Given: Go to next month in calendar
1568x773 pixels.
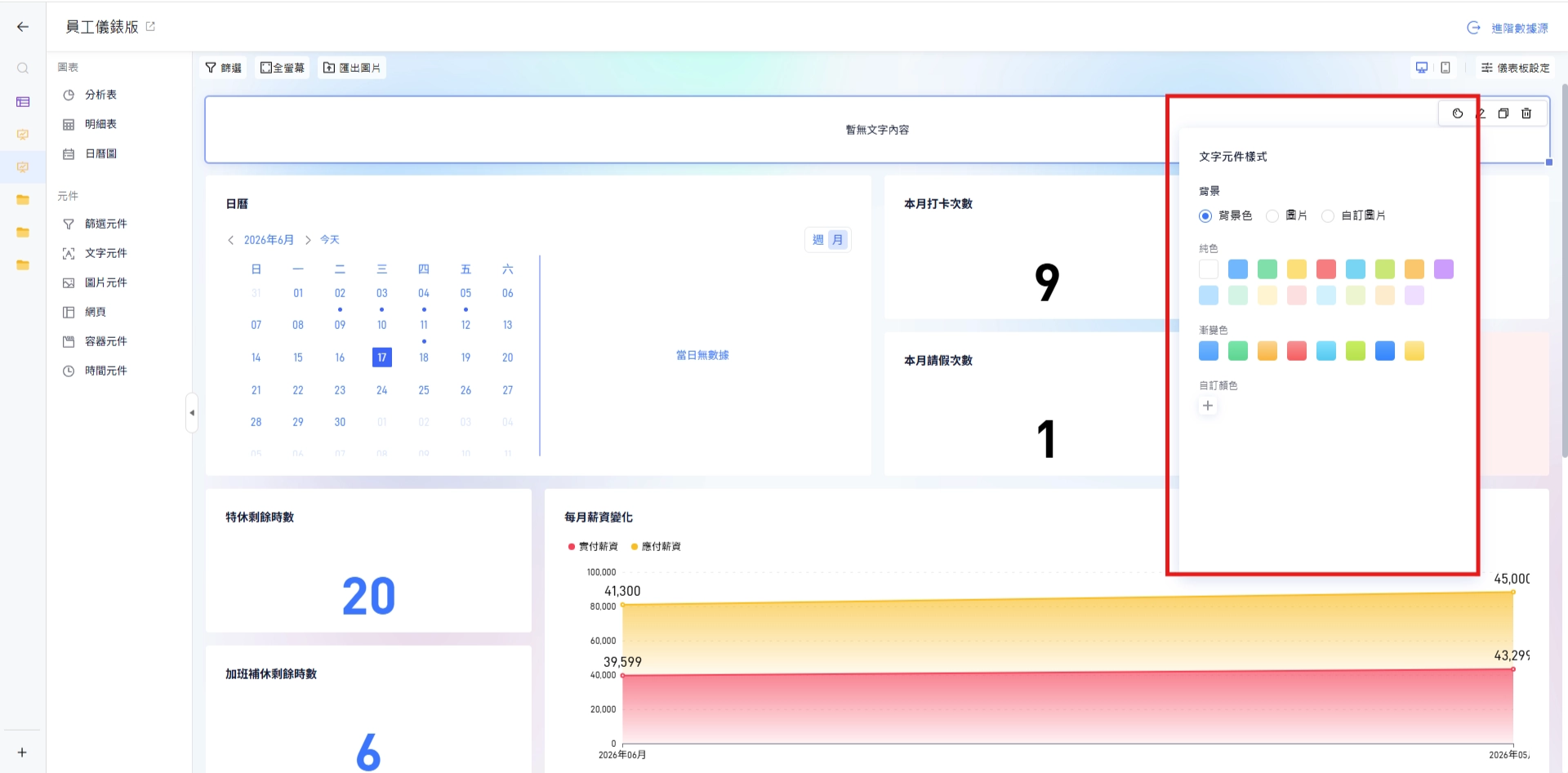Looking at the screenshot, I should [x=308, y=240].
